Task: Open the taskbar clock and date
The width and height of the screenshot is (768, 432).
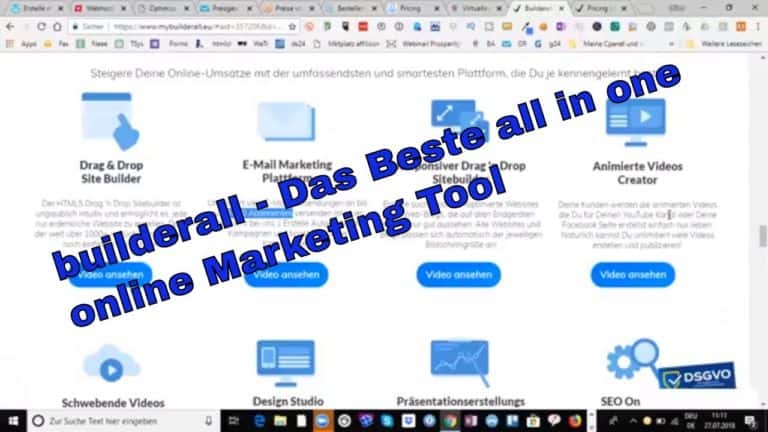Action: (720, 421)
